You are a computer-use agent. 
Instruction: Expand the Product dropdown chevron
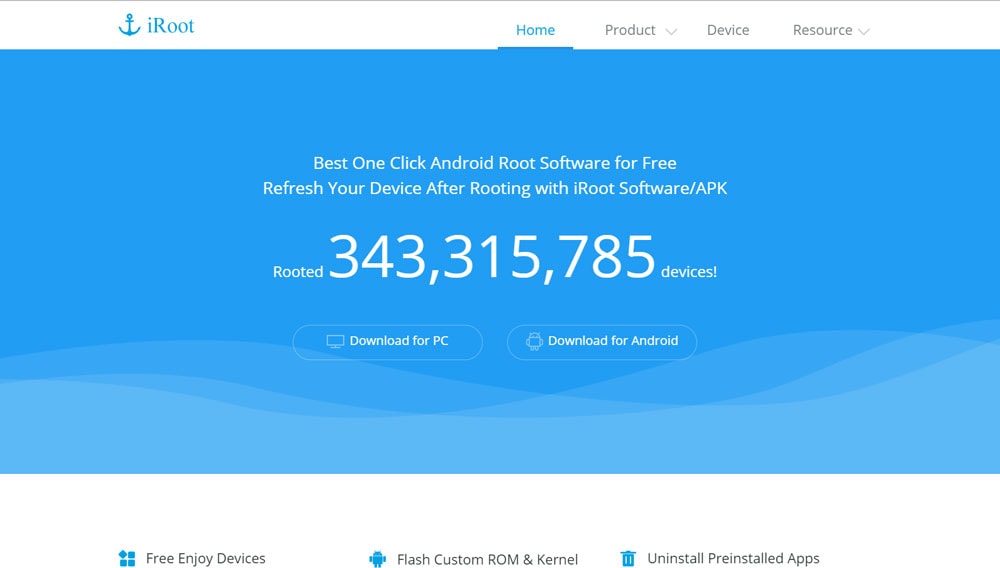[x=671, y=31]
